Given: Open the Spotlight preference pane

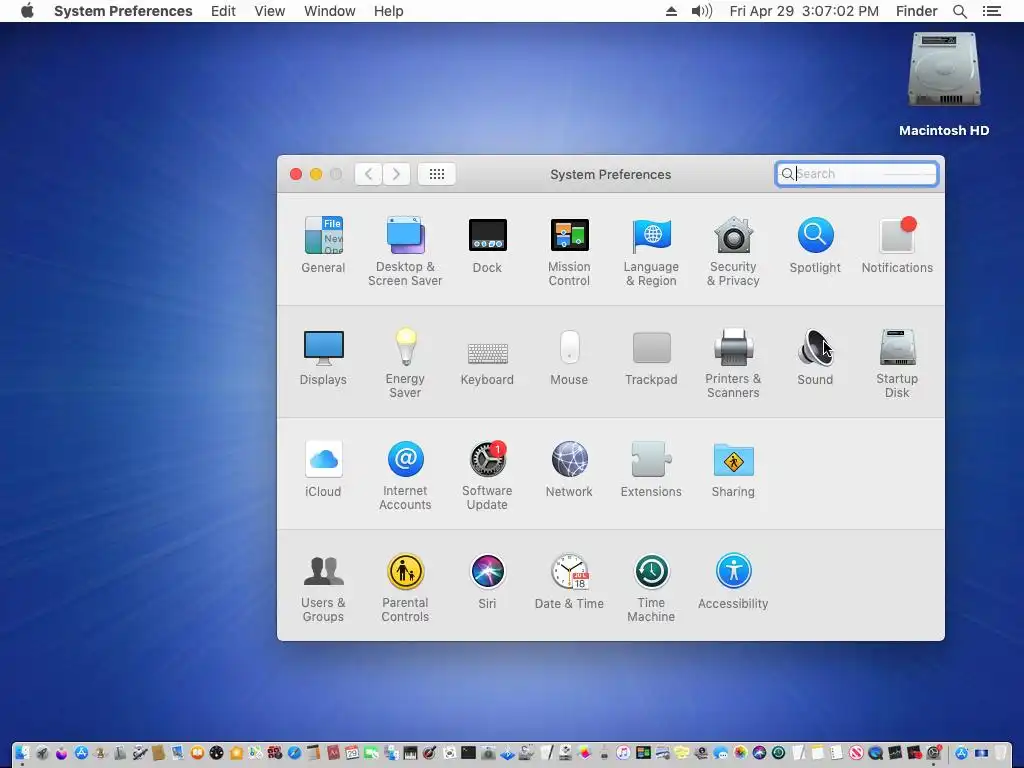Looking at the screenshot, I should pyautogui.click(x=815, y=246).
